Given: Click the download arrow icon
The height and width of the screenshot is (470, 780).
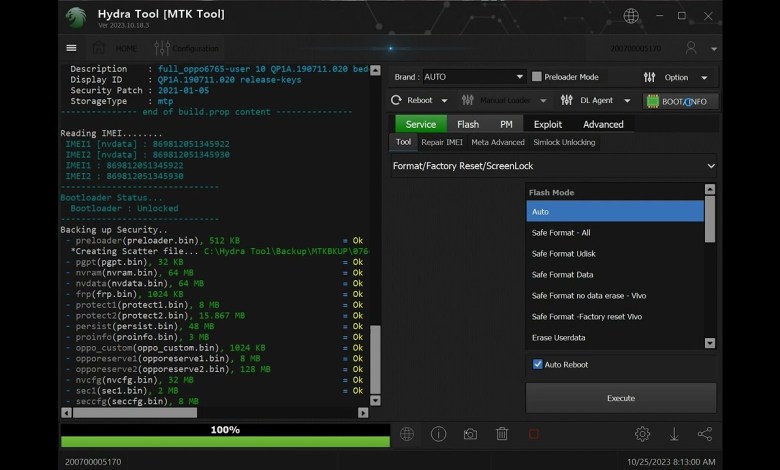Looking at the screenshot, I should [674, 434].
